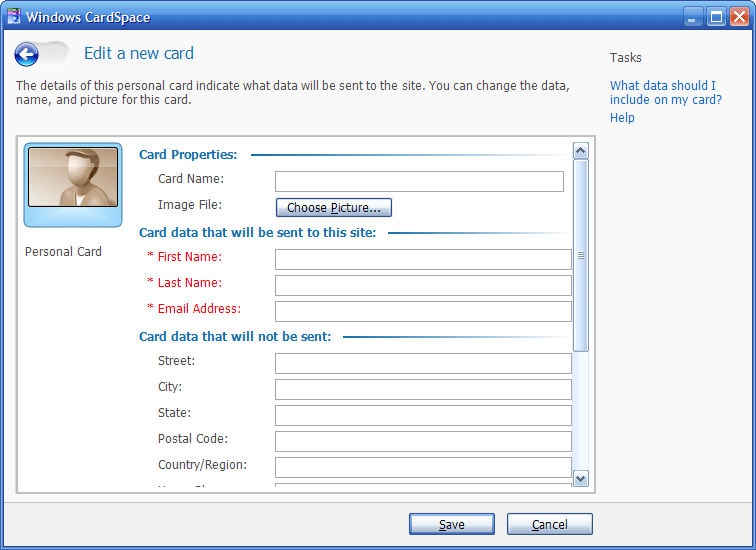Click the Windows CardSpace title bar icon
The image size is (756, 550).
click(14, 16)
